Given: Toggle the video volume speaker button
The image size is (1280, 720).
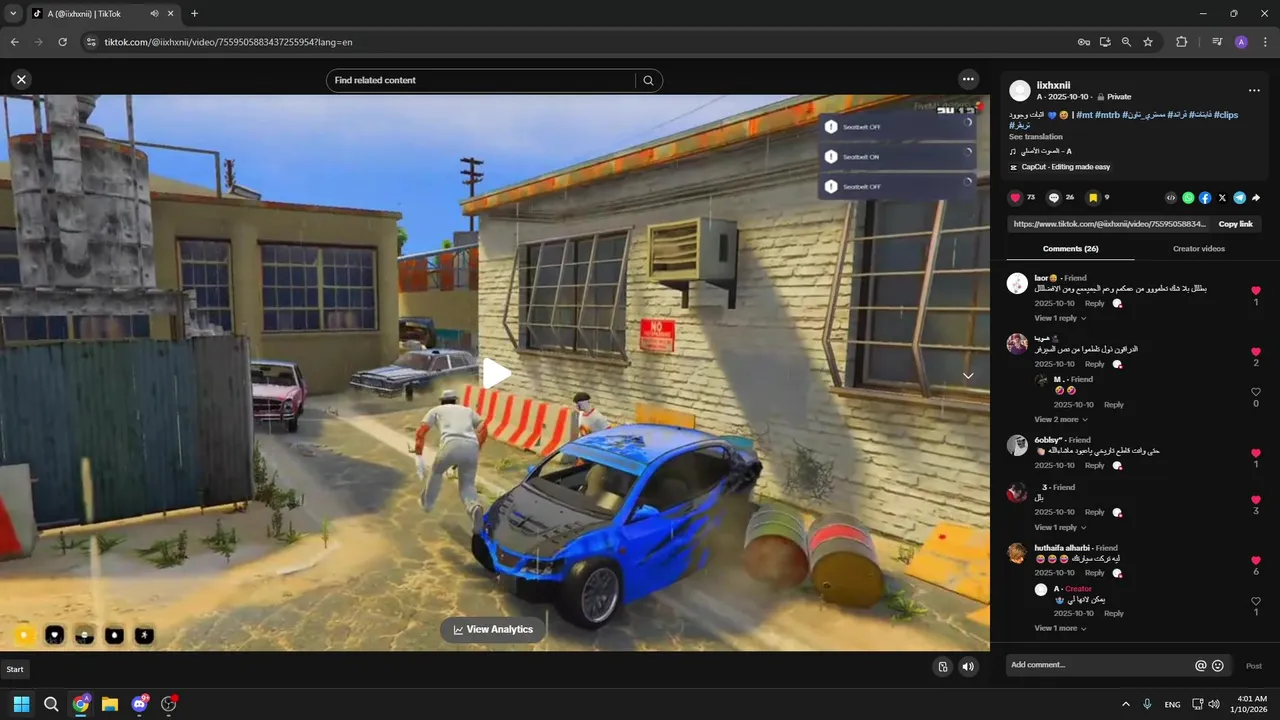Looking at the screenshot, I should click(968, 667).
